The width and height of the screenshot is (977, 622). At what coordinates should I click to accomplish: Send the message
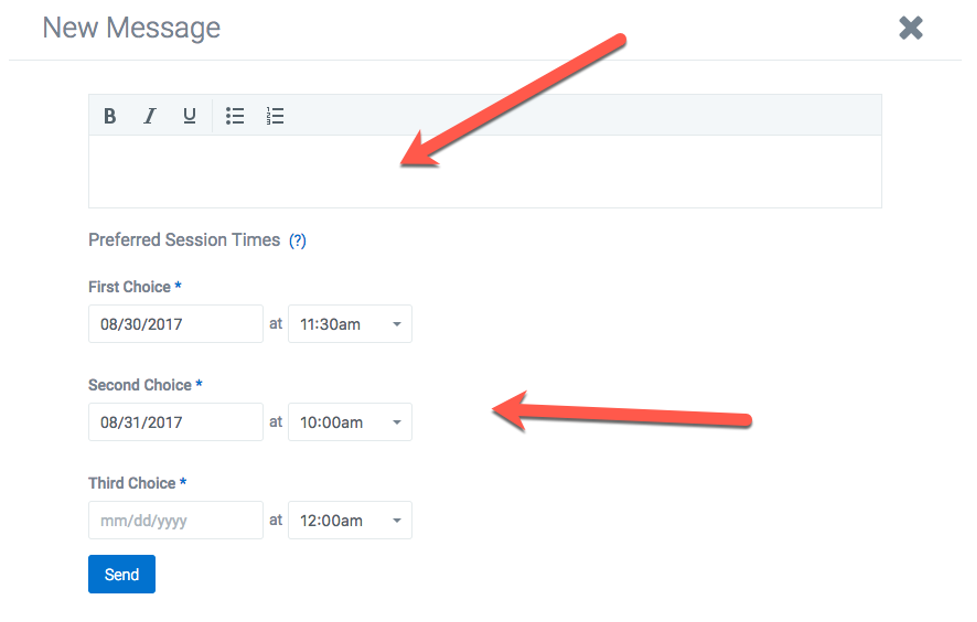click(122, 574)
